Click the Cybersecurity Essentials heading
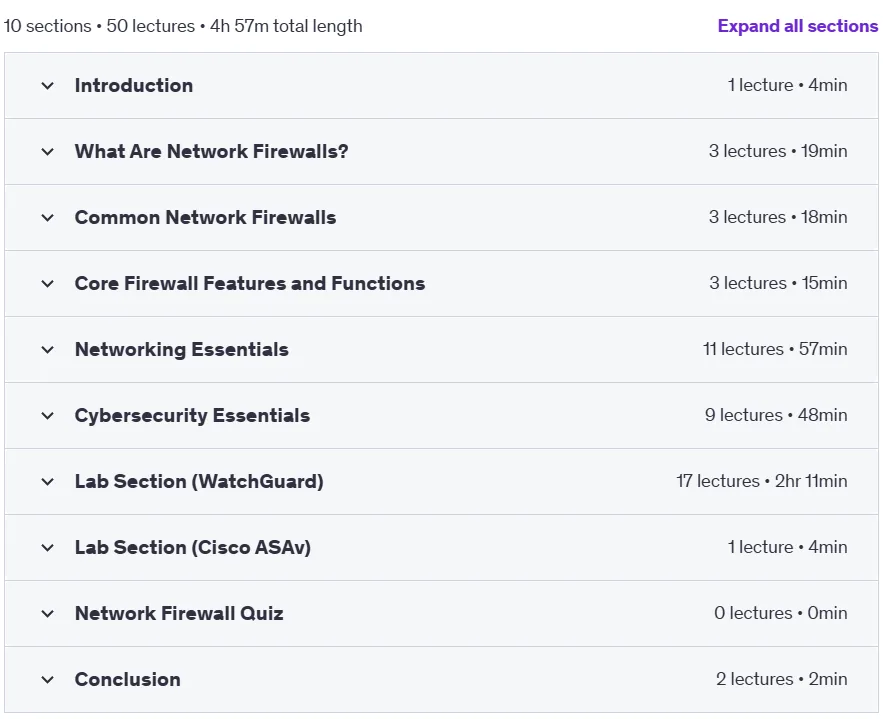 (x=193, y=416)
